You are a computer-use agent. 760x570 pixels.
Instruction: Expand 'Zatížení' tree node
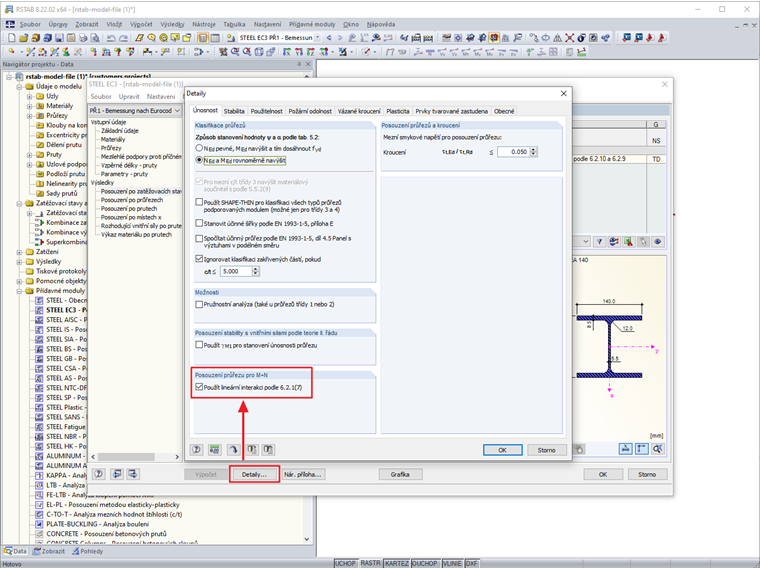pyautogui.click(x=19, y=252)
